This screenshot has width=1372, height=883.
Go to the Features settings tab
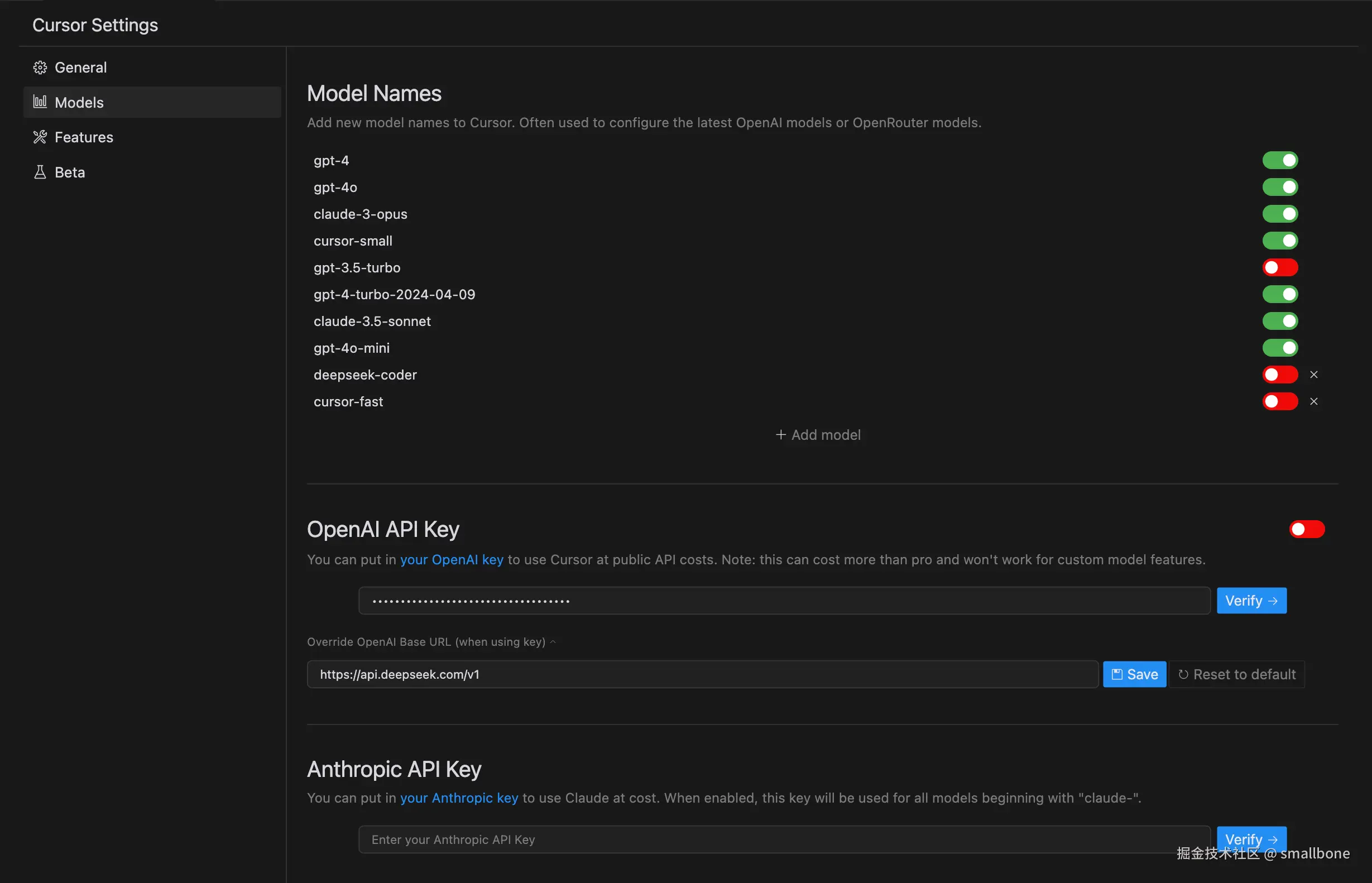(152, 137)
